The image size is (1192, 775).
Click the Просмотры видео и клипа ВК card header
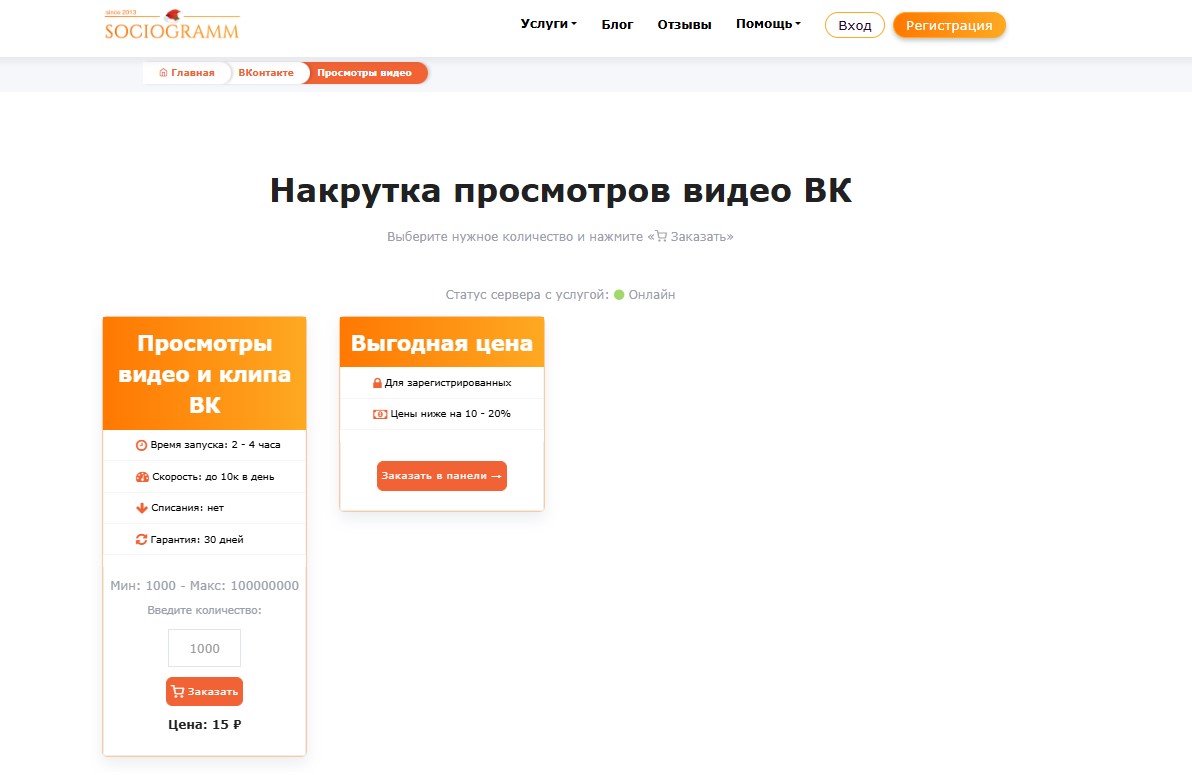(204, 373)
